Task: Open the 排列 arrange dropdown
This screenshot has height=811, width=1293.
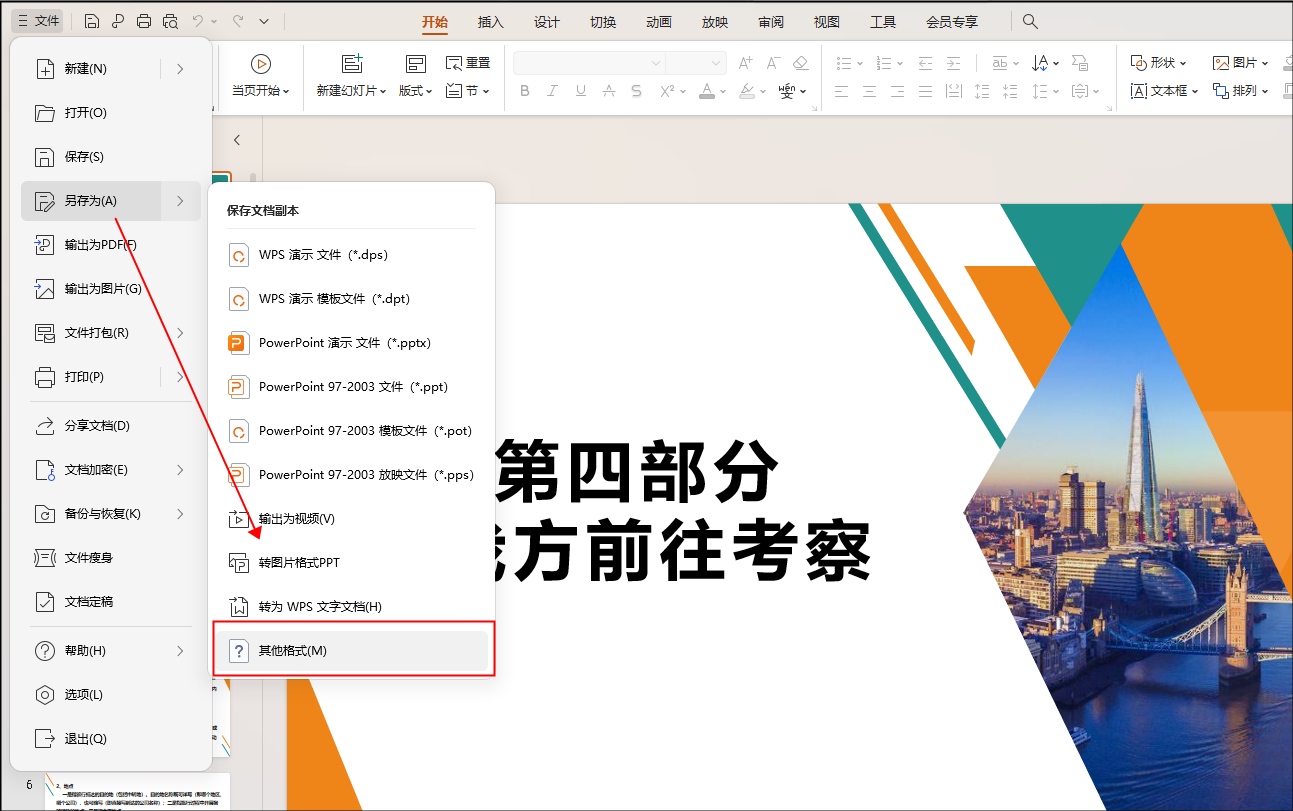Action: tap(1240, 91)
